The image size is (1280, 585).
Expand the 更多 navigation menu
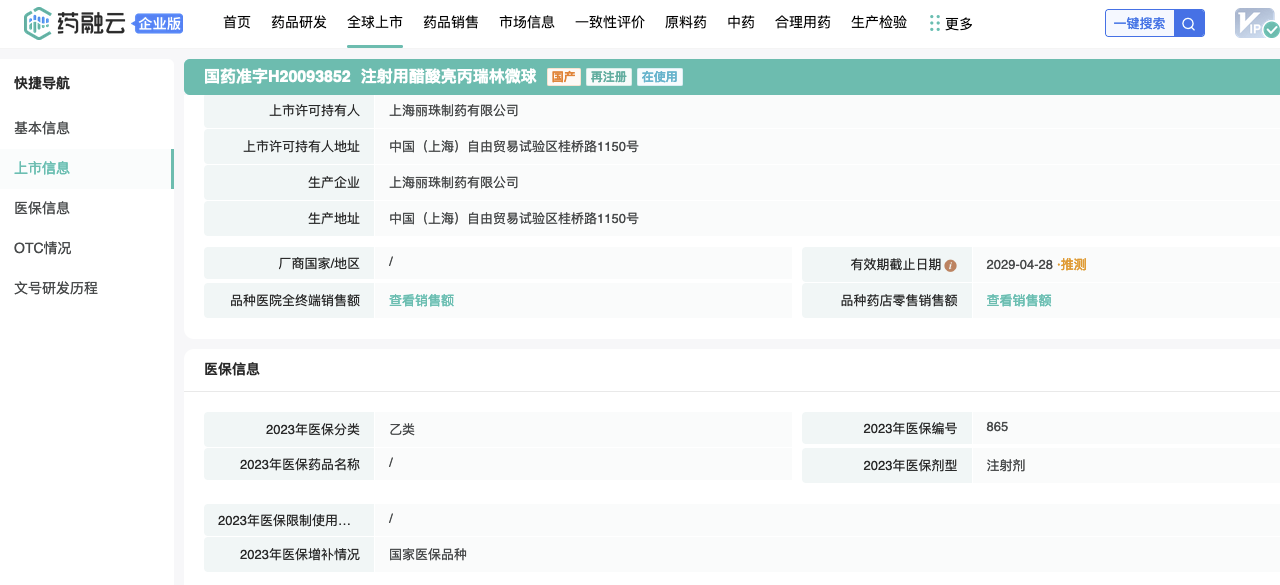[x=958, y=23]
